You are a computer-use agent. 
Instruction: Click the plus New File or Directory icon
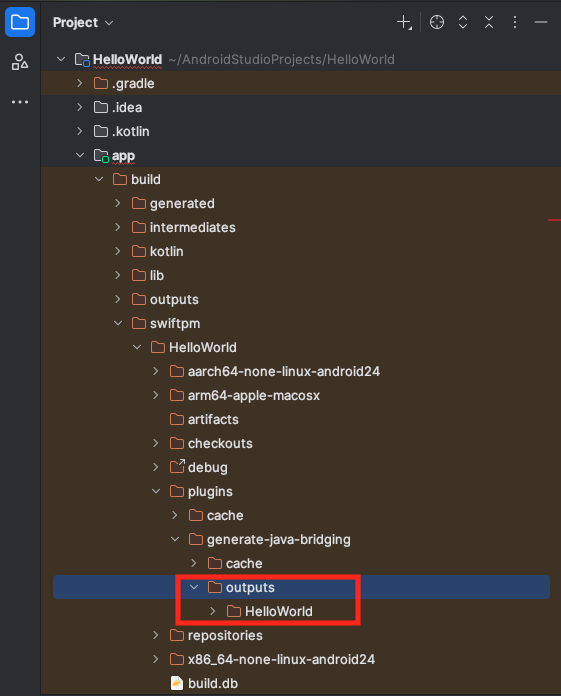404,22
